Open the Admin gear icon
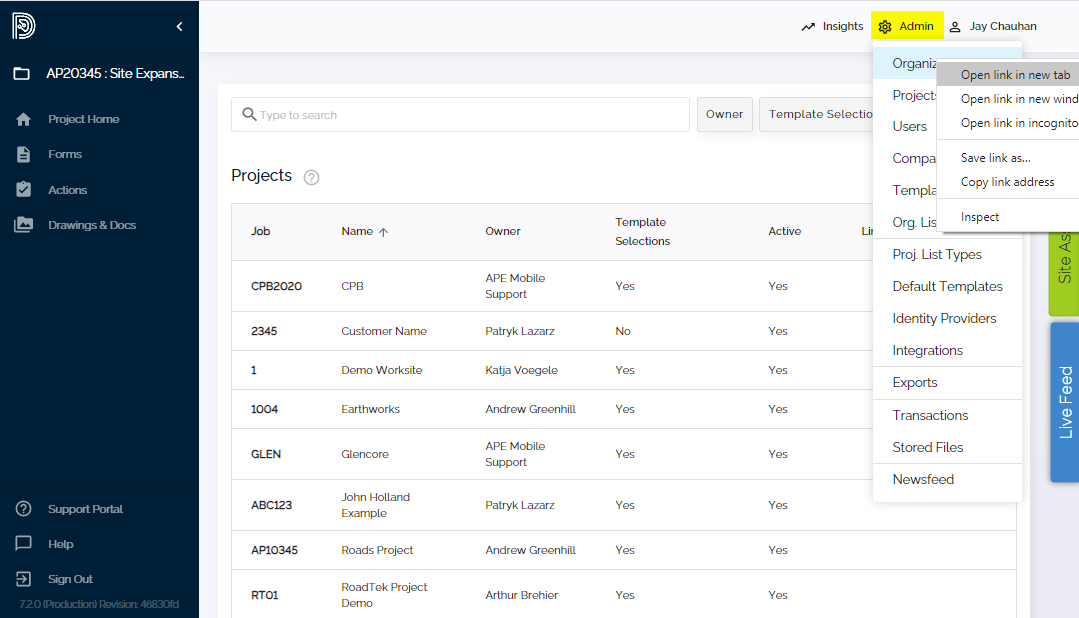 884,26
